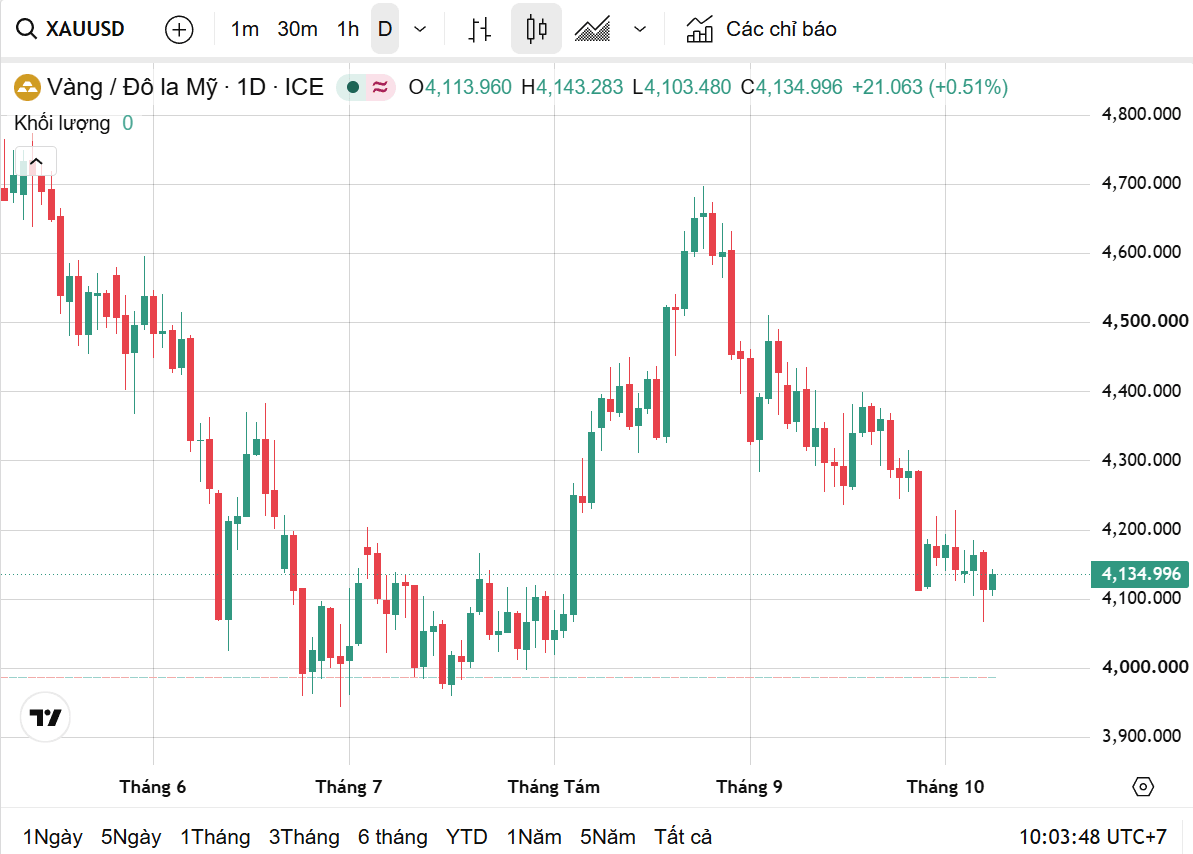Image resolution: width=1193 pixels, height=854 pixels.
Task: Click the +21.063 (+0.51%) change value
Action: point(930,88)
